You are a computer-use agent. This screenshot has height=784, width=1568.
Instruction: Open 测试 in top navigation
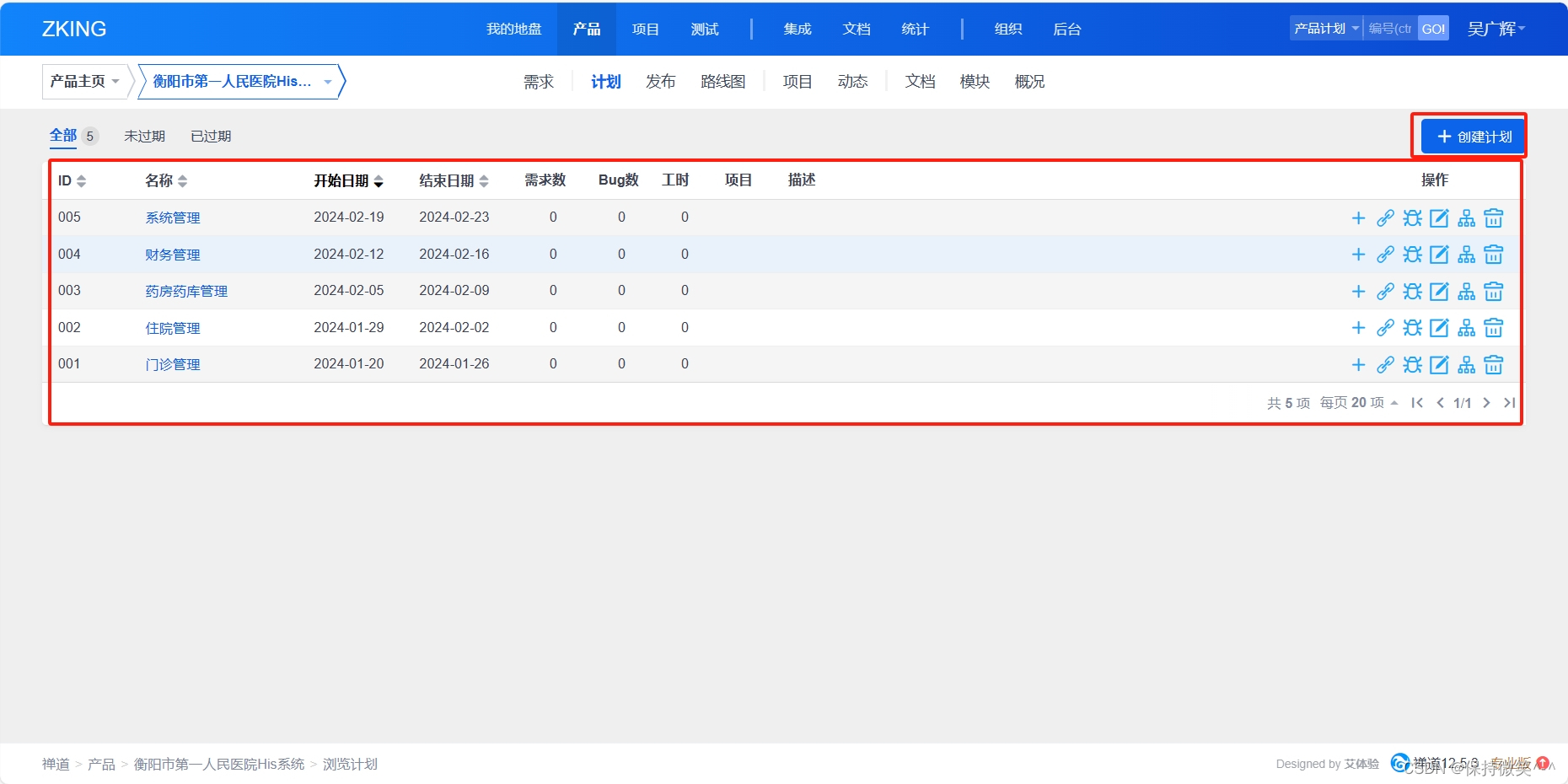click(x=704, y=29)
